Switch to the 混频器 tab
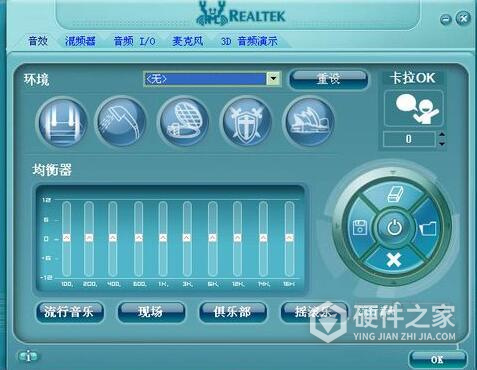This screenshot has height=370, width=477. point(80,41)
